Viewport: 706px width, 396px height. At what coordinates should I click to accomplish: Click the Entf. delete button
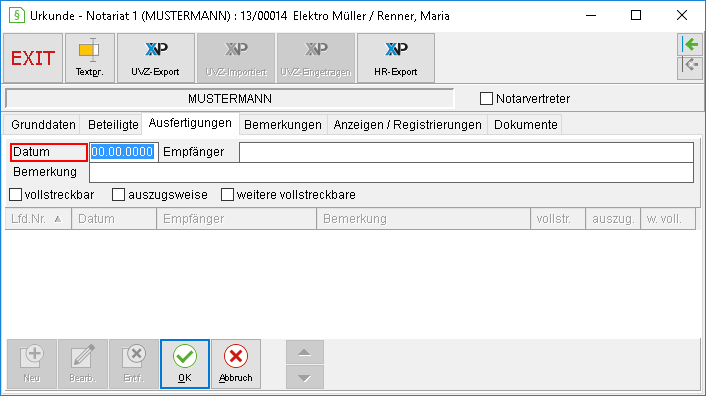[134, 364]
